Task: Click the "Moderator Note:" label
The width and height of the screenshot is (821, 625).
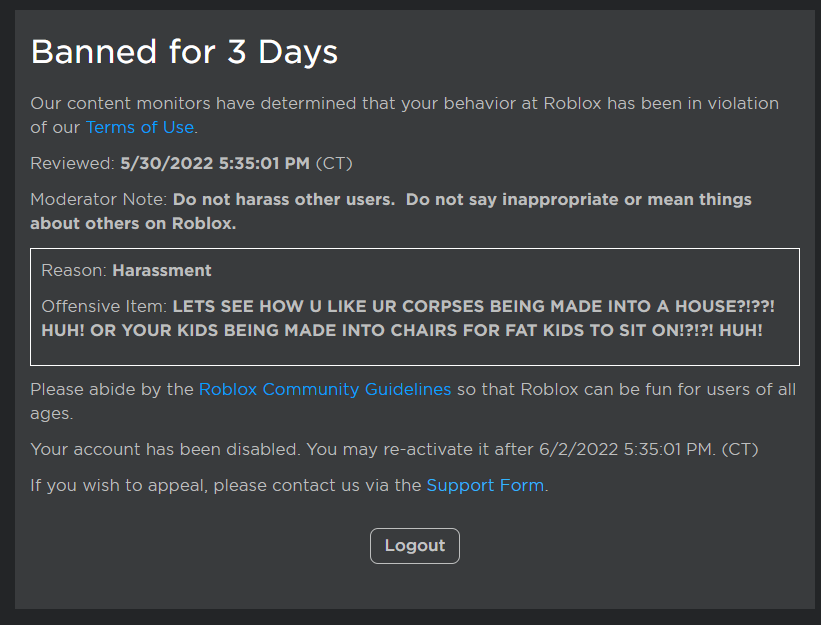Action: click(99, 199)
